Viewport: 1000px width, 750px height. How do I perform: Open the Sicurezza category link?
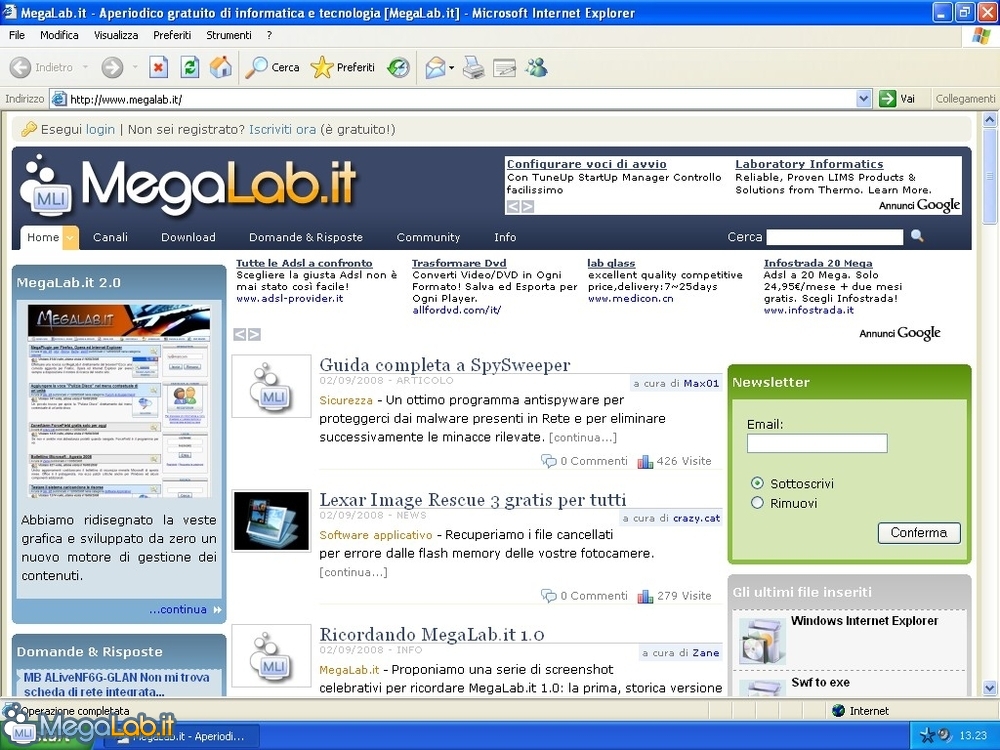(346, 400)
